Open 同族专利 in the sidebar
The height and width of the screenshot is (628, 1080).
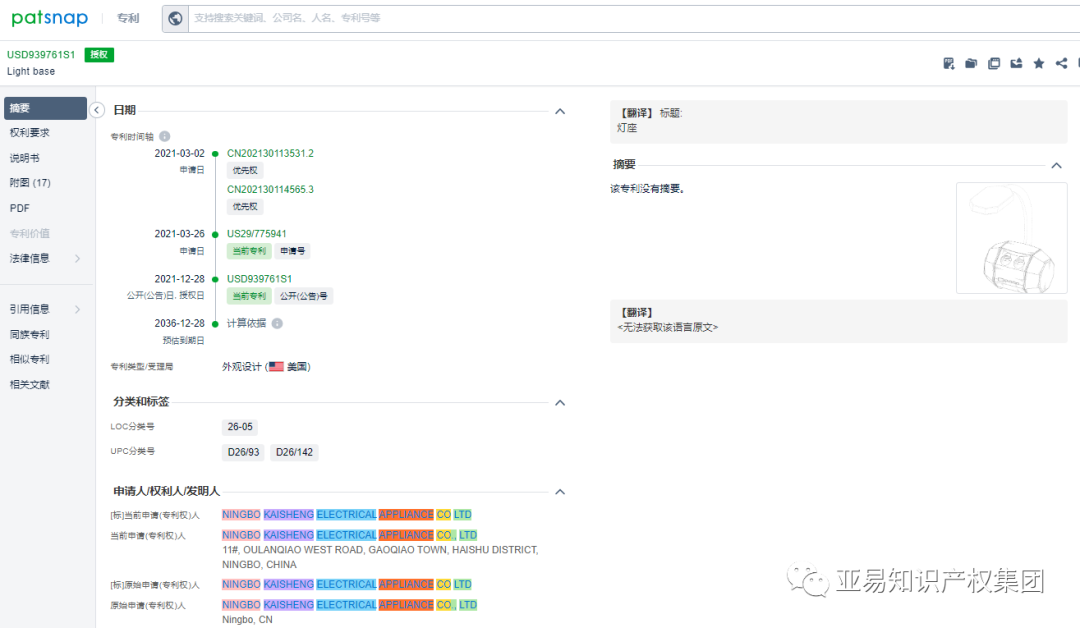30,335
